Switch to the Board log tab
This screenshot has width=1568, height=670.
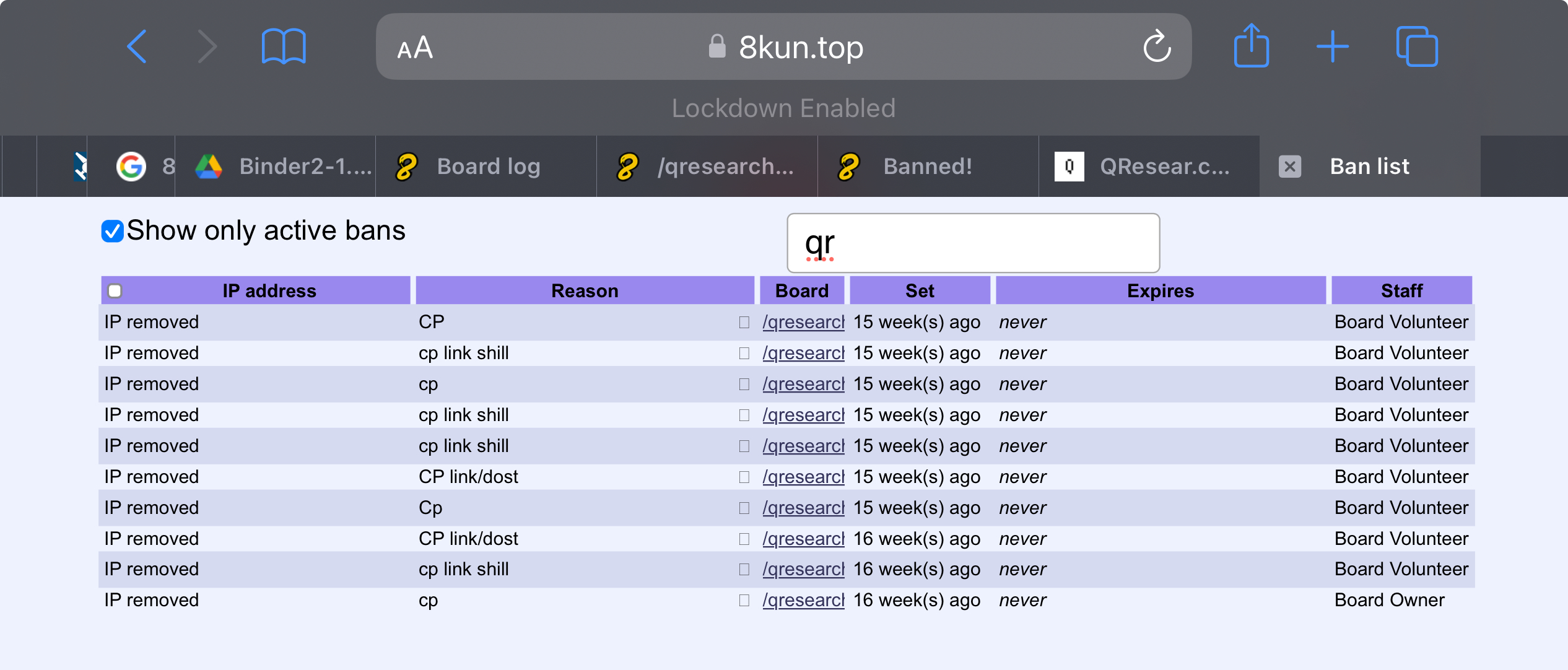(486, 167)
